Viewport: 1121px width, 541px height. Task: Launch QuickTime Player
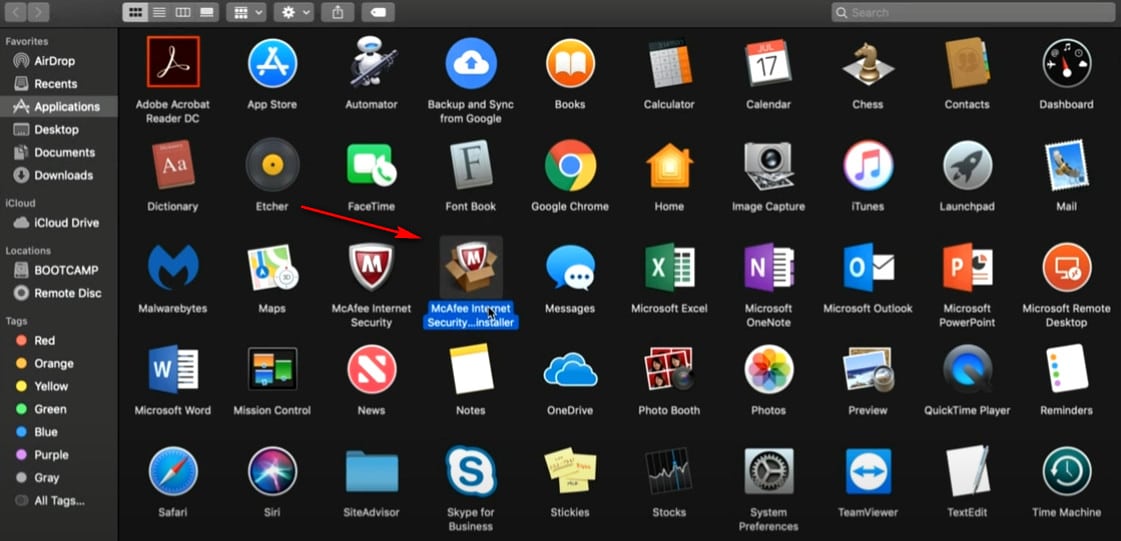pos(966,370)
